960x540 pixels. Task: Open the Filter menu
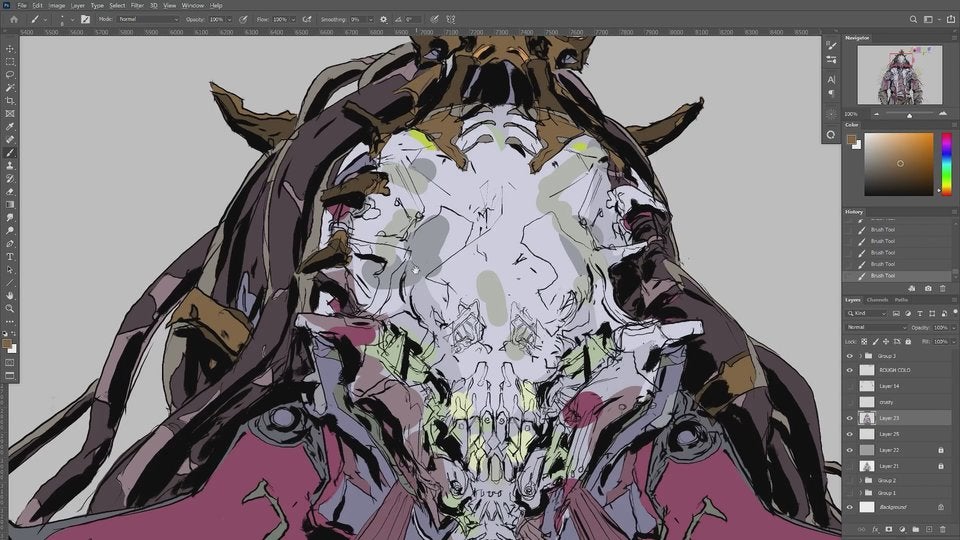137,6
